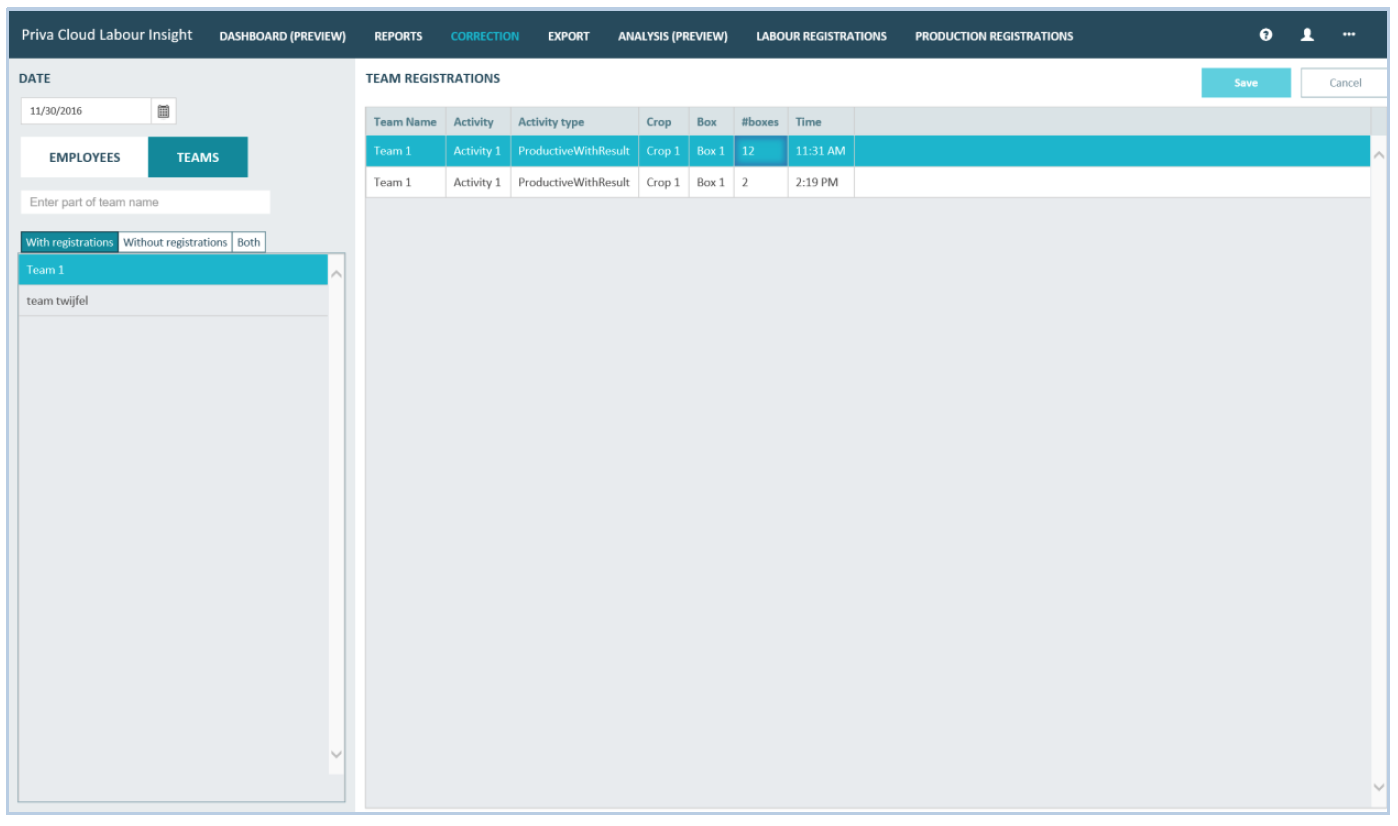Open the three-dots more options menu
Image resolution: width=1398 pixels, height=826 pixels.
[1349, 35]
